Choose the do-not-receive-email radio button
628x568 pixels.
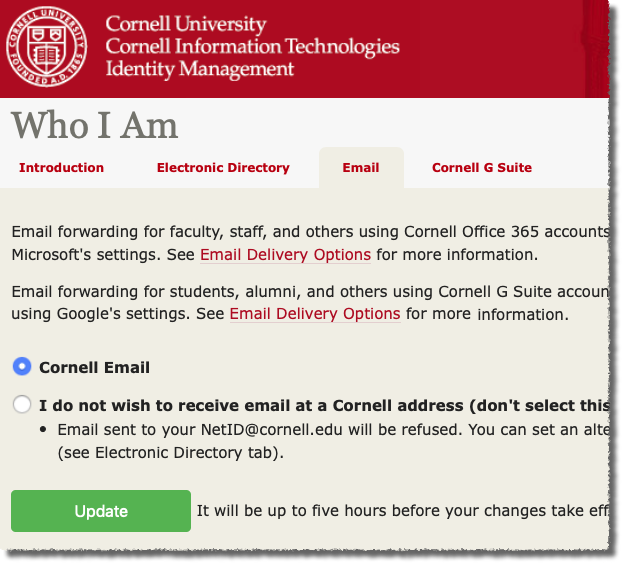pyautogui.click(x=22, y=405)
